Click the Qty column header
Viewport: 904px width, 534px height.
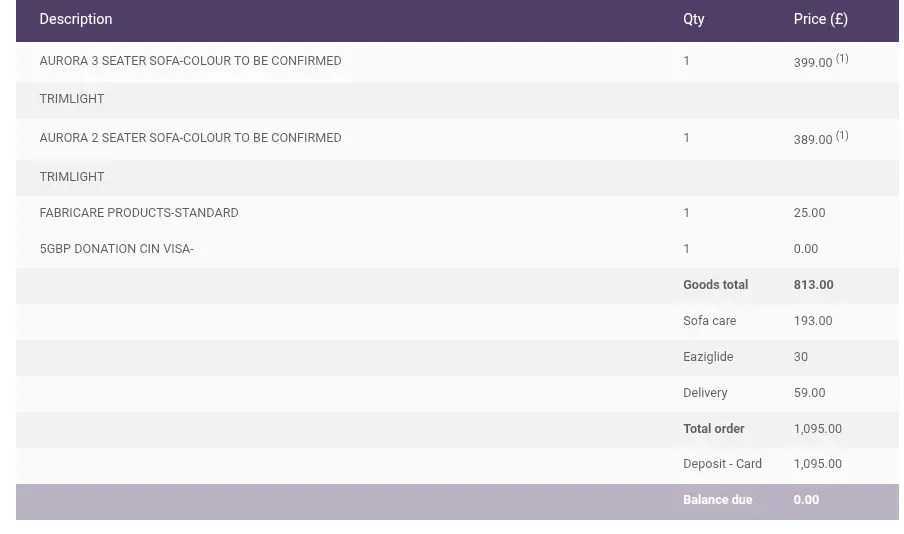[x=693, y=19]
